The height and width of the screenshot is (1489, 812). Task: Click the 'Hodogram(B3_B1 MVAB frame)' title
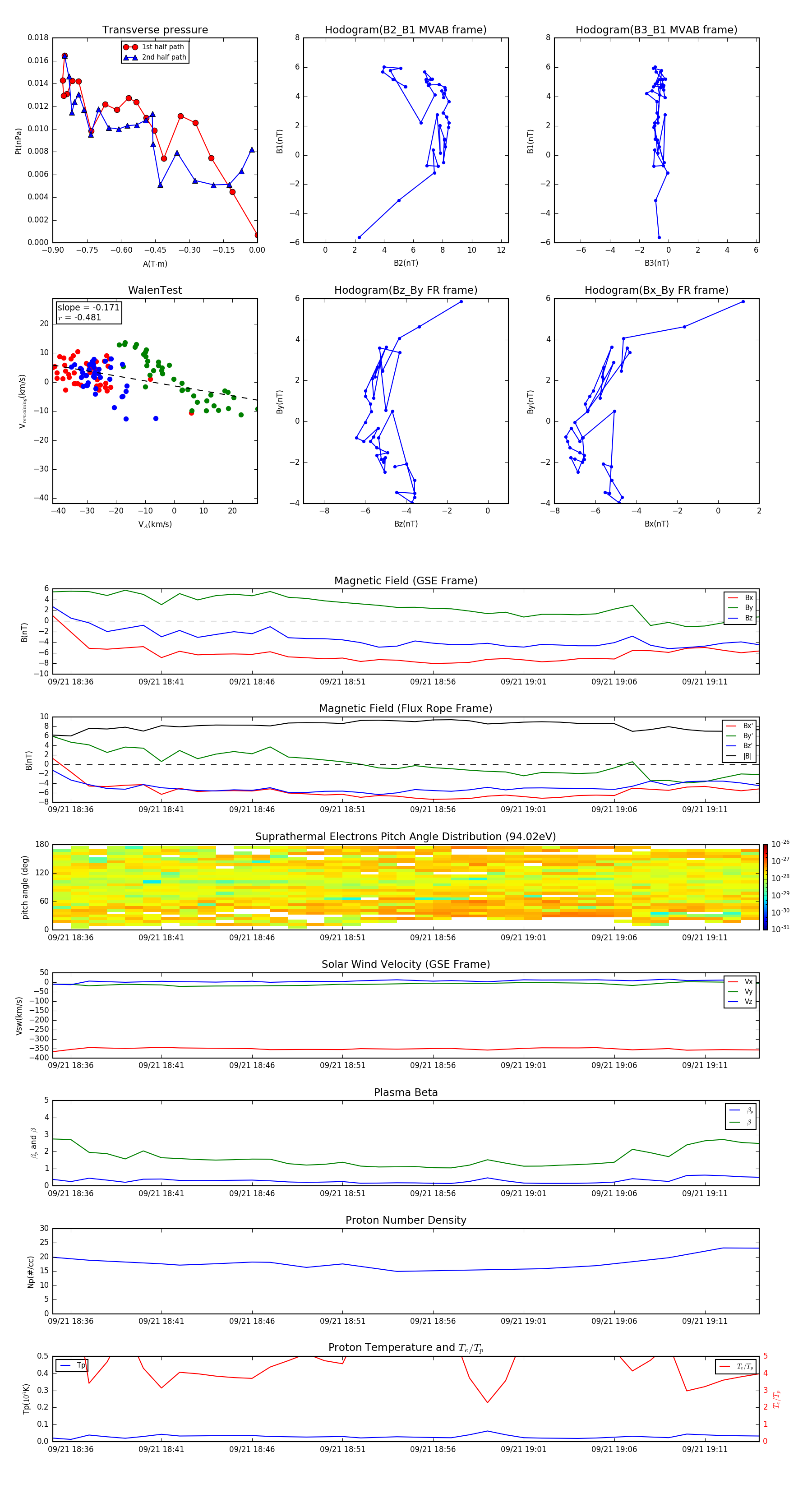pos(656,29)
